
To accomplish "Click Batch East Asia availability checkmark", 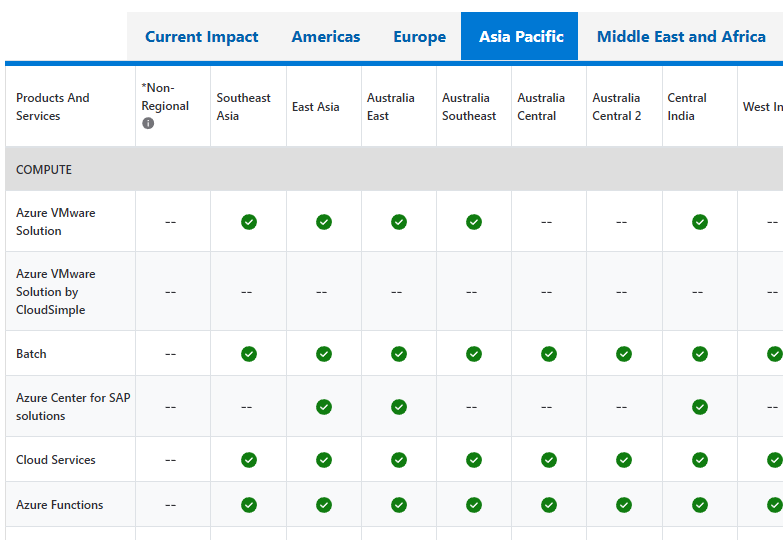I will [324, 354].
